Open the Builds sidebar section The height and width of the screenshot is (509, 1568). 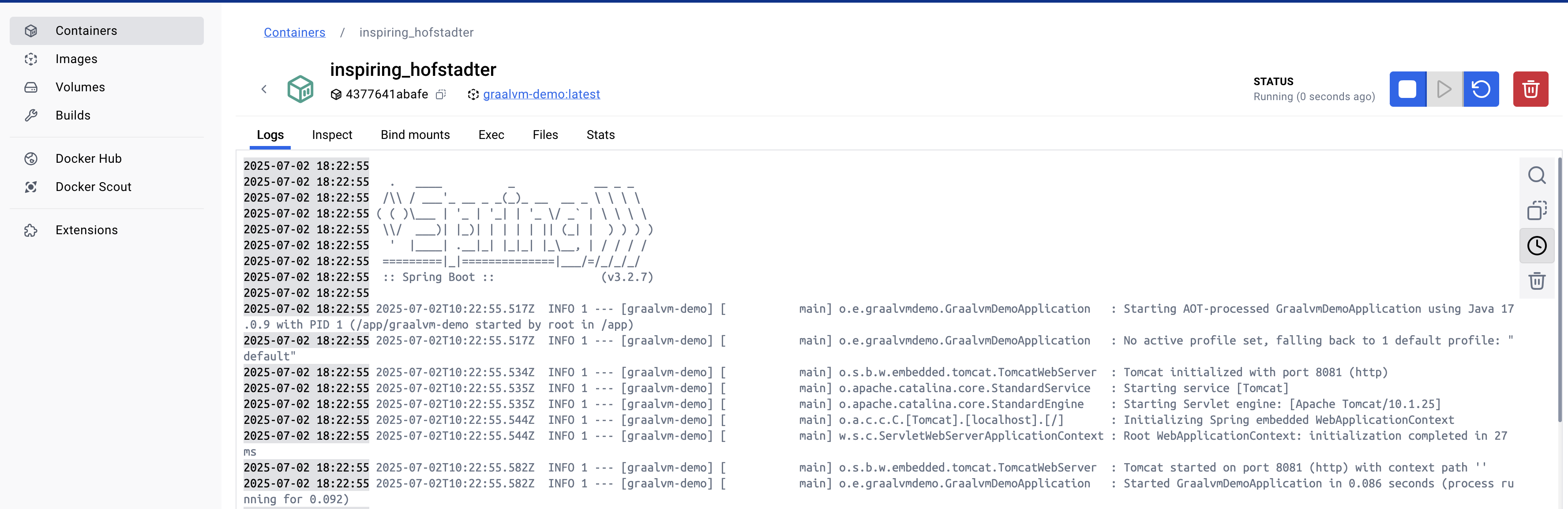tap(106, 115)
